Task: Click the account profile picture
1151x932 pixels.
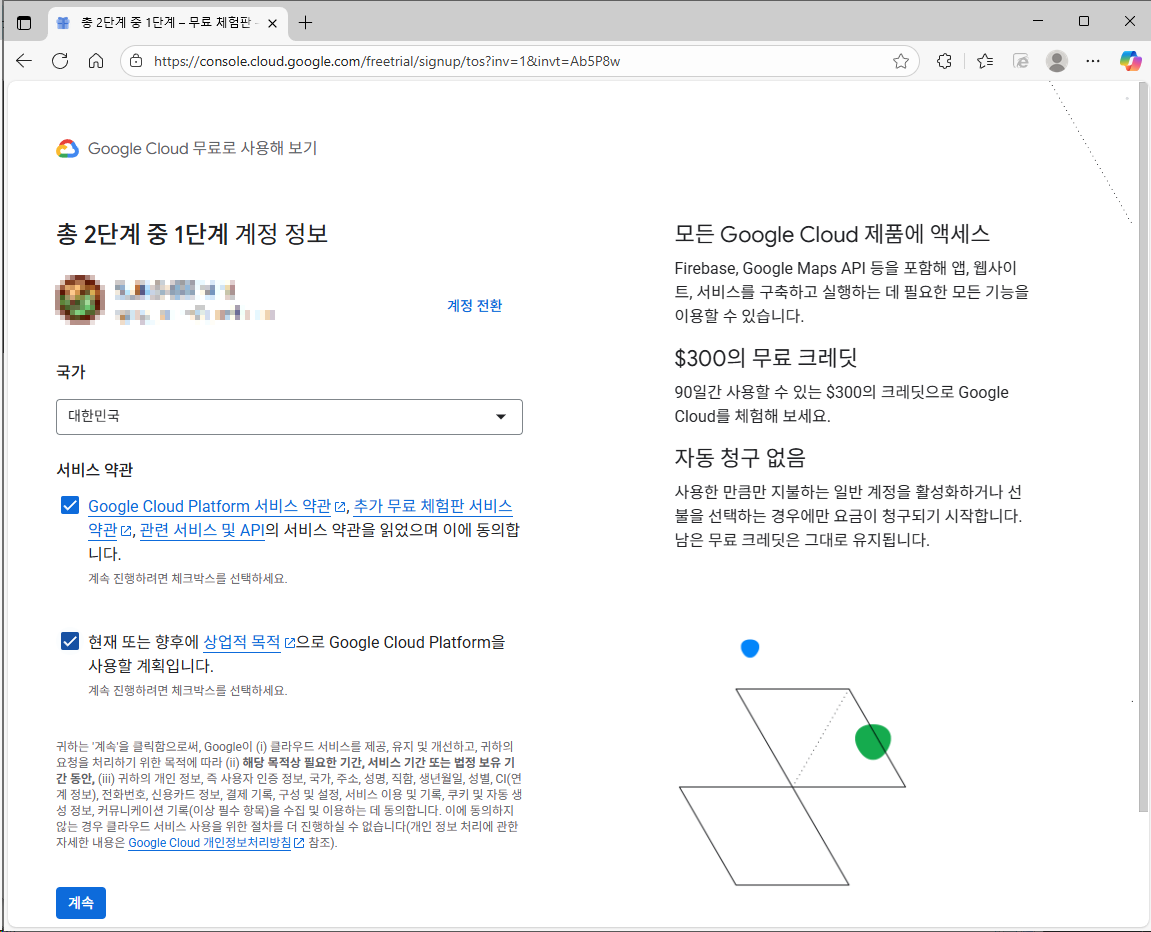Action: point(80,299)
